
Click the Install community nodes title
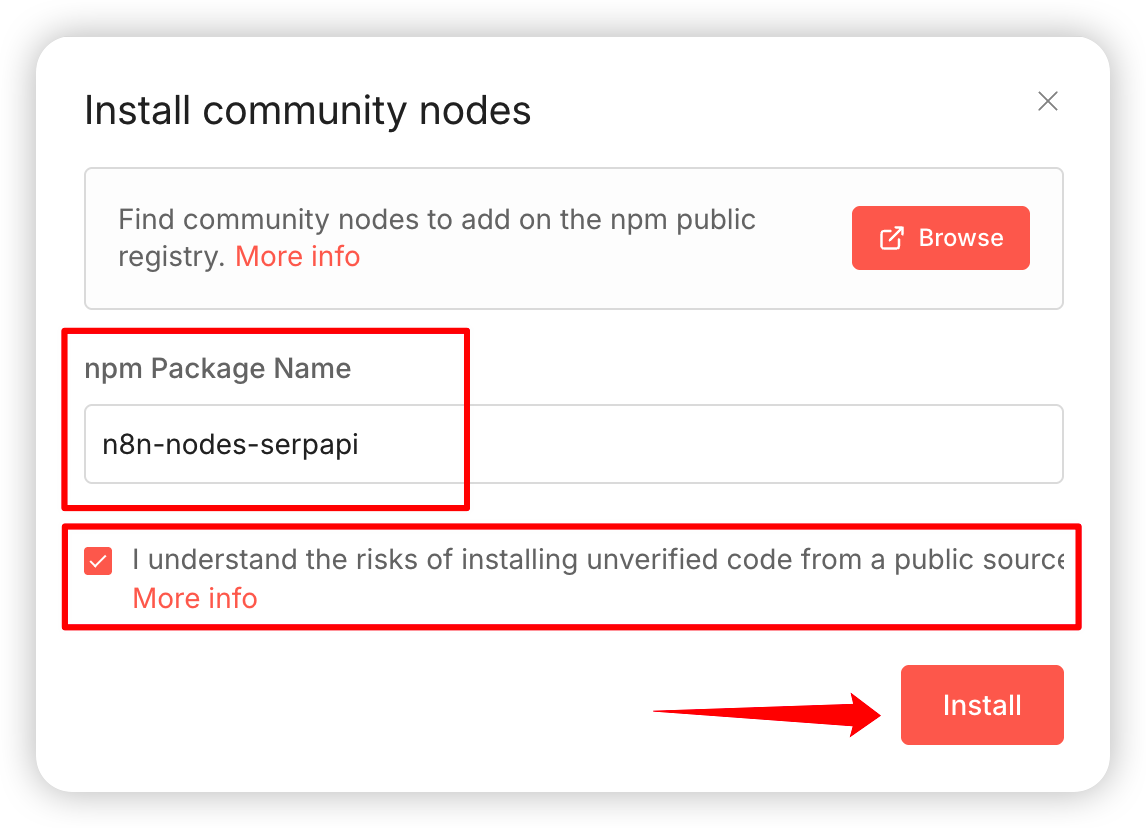[307, 110]
